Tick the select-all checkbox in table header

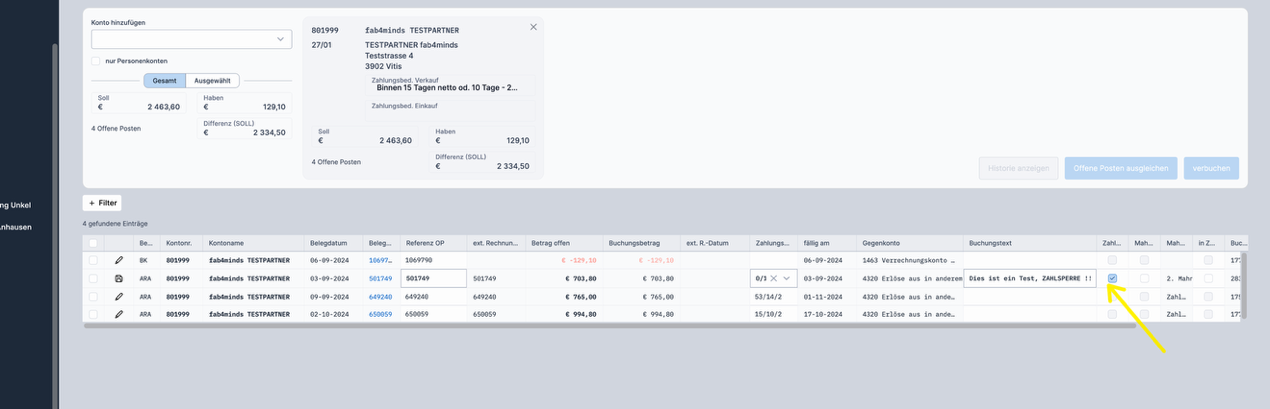[x=93, y=243]
